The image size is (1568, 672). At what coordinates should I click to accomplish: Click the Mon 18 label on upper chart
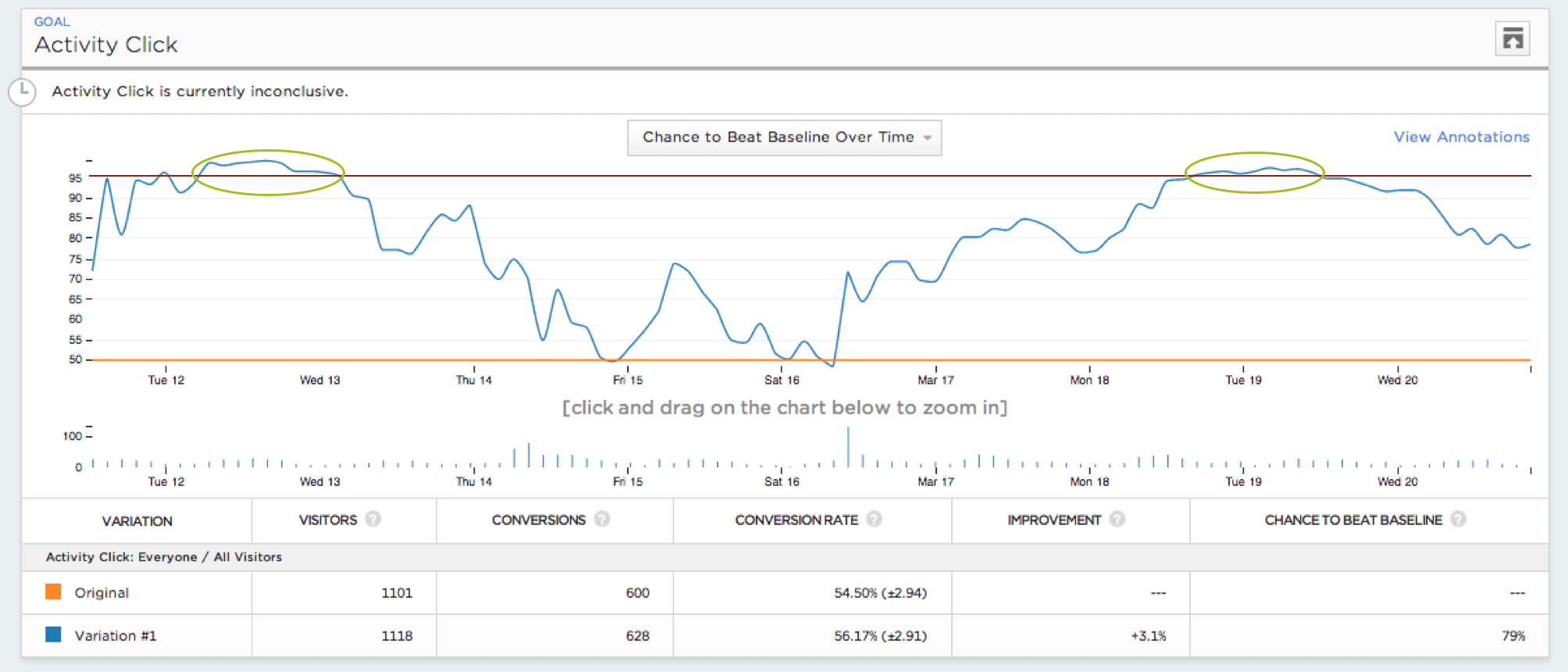1089,380
